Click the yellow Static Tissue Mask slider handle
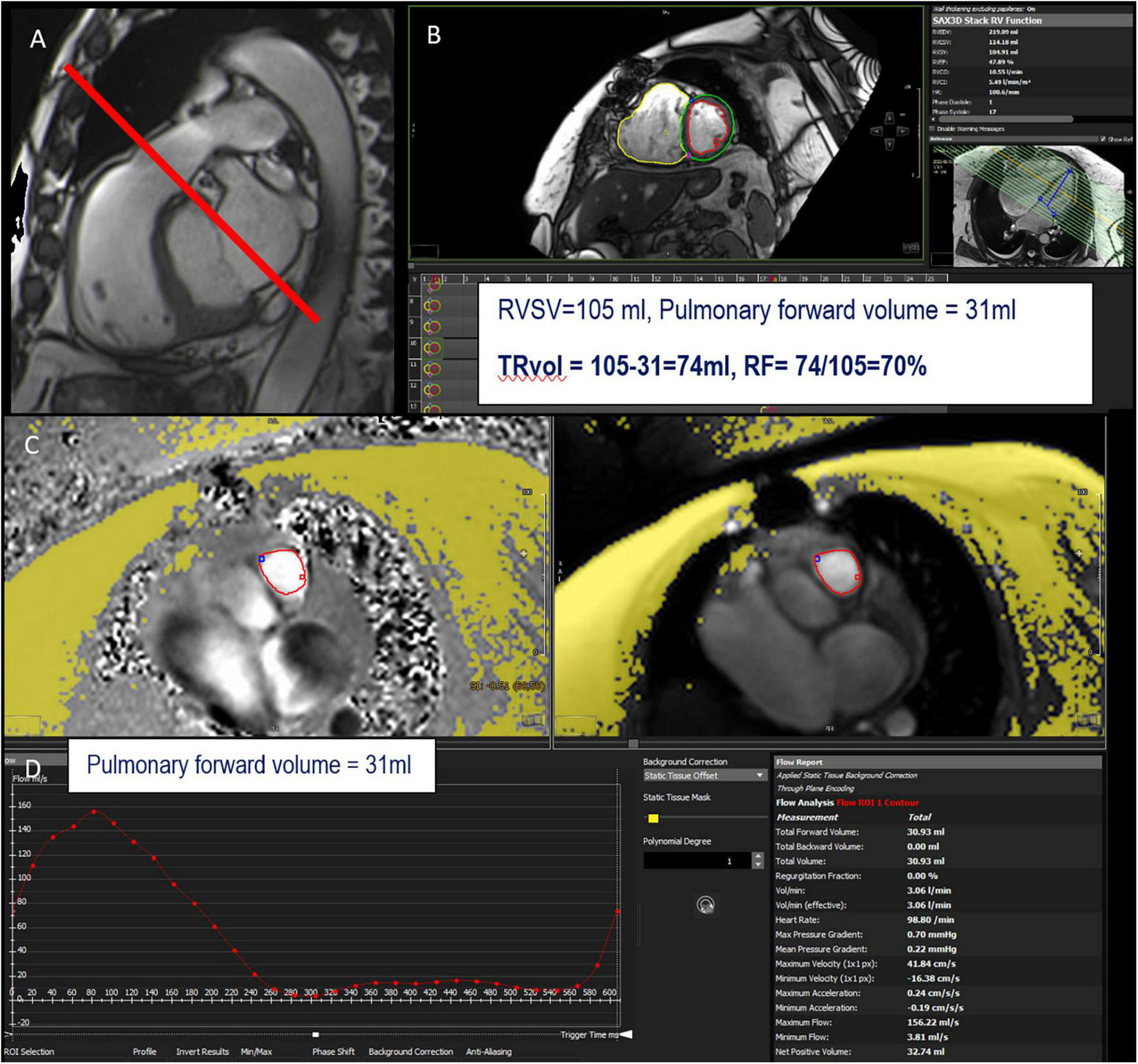The height and width of the screenshot is (1064, 1138). (653, 818)
